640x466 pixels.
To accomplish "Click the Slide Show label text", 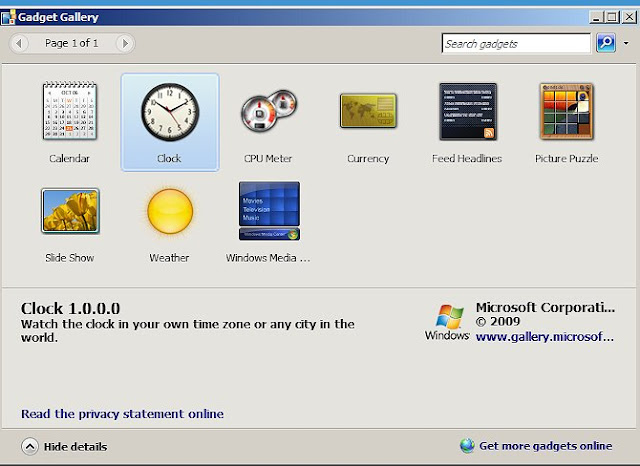I will pos(70,258).
